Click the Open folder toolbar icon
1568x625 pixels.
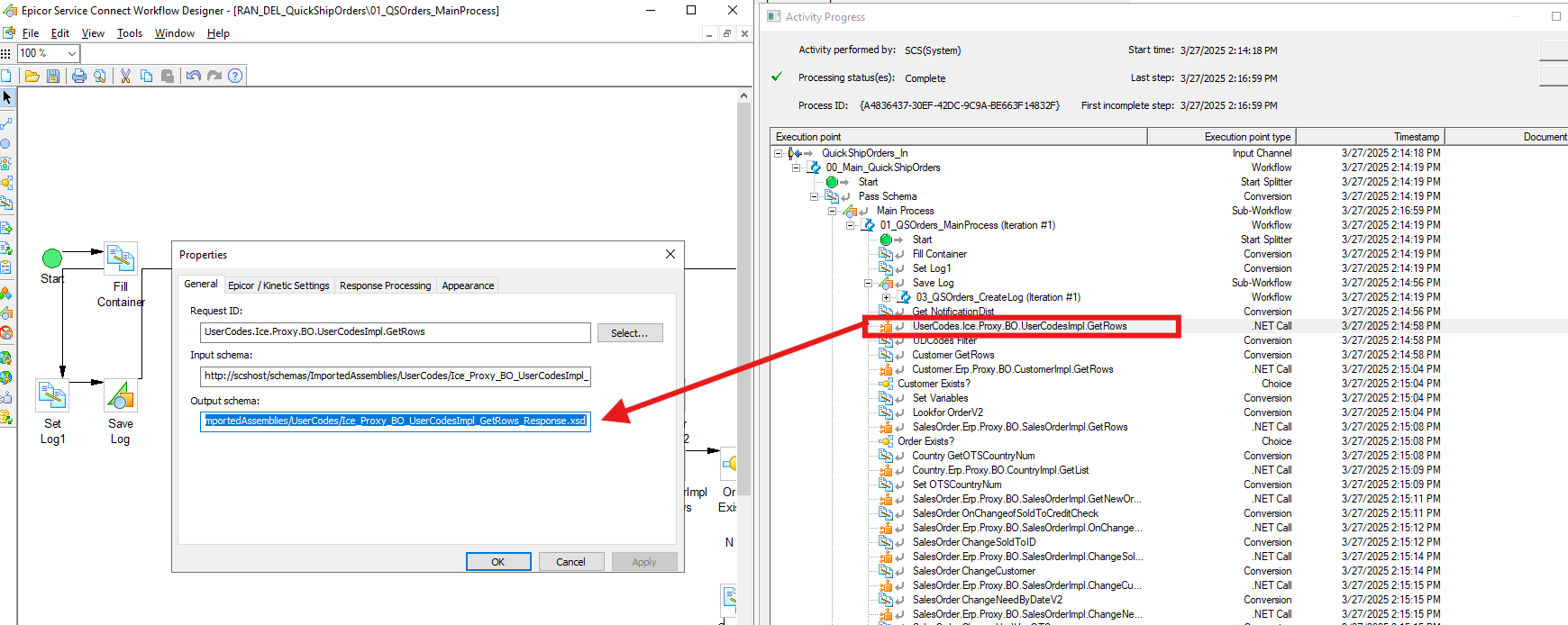coord(32,76)
